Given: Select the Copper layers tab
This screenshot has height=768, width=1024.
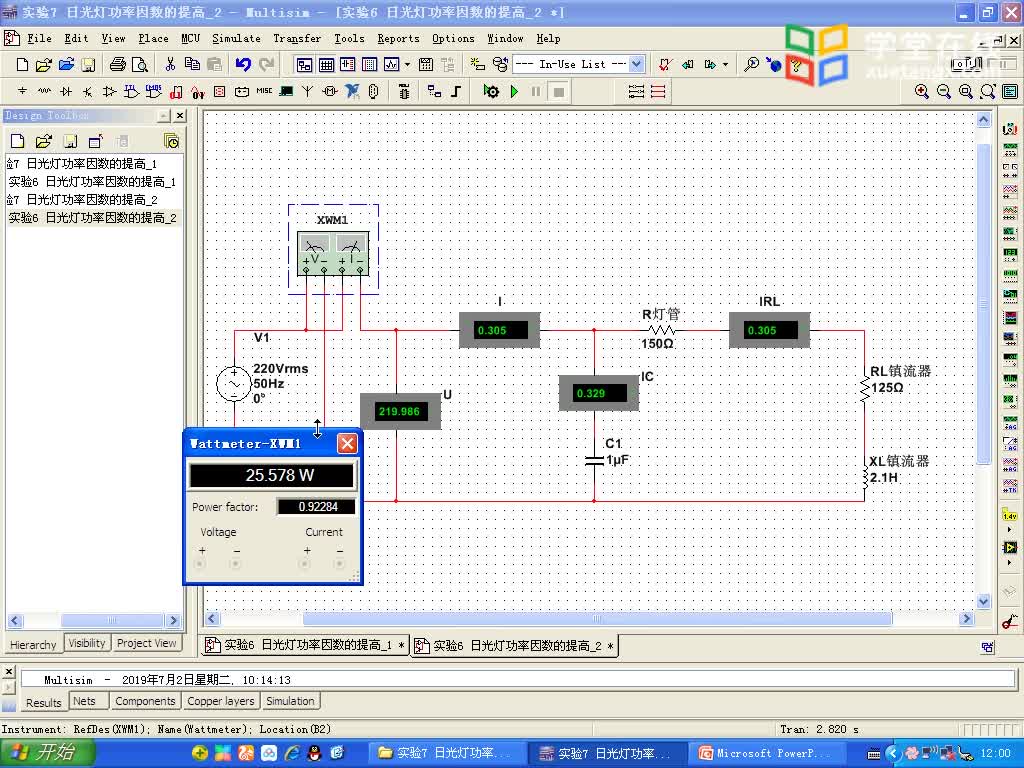Looking at the screenshot, I should point(221,701).
